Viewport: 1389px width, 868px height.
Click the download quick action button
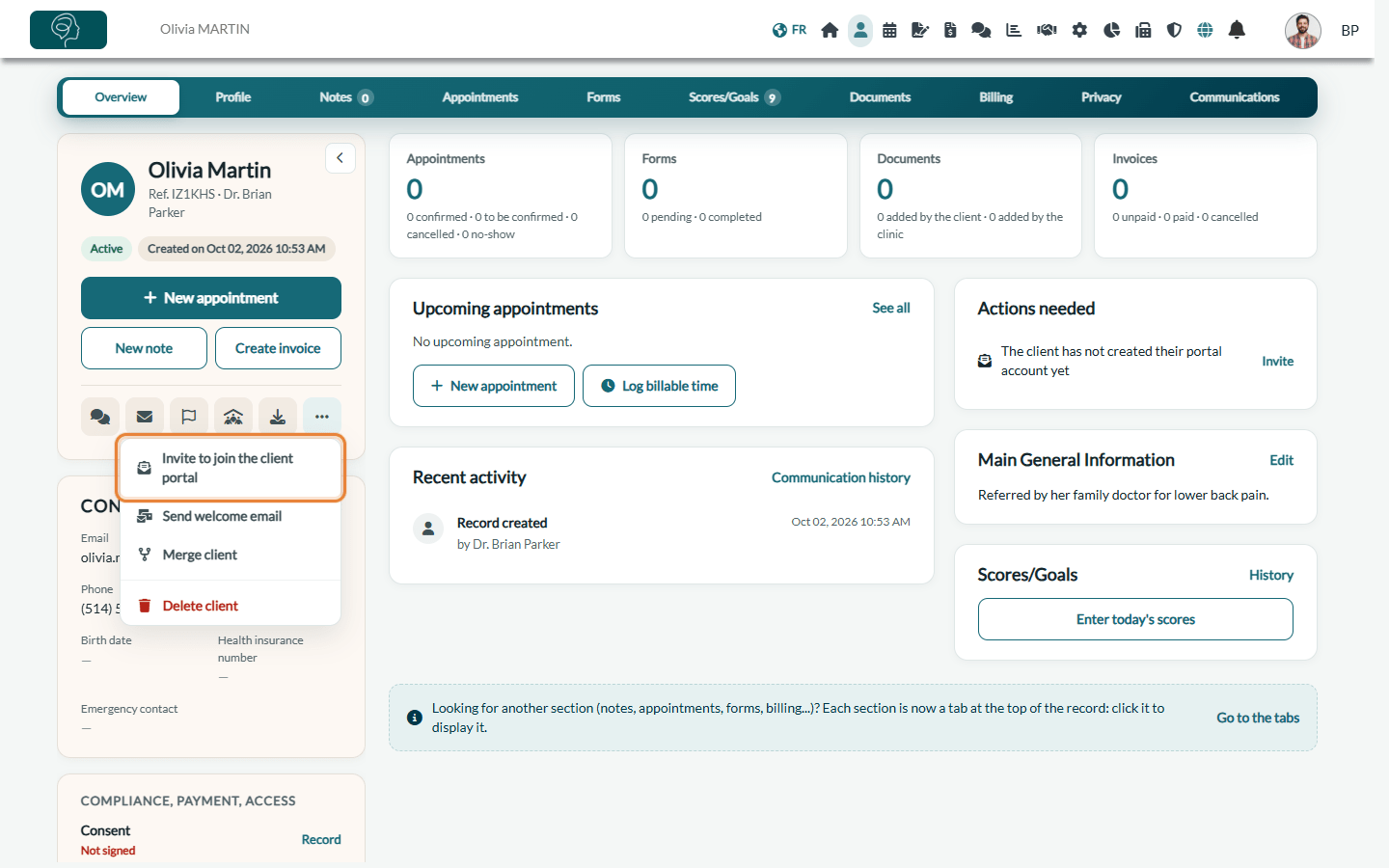coord(278,417)
